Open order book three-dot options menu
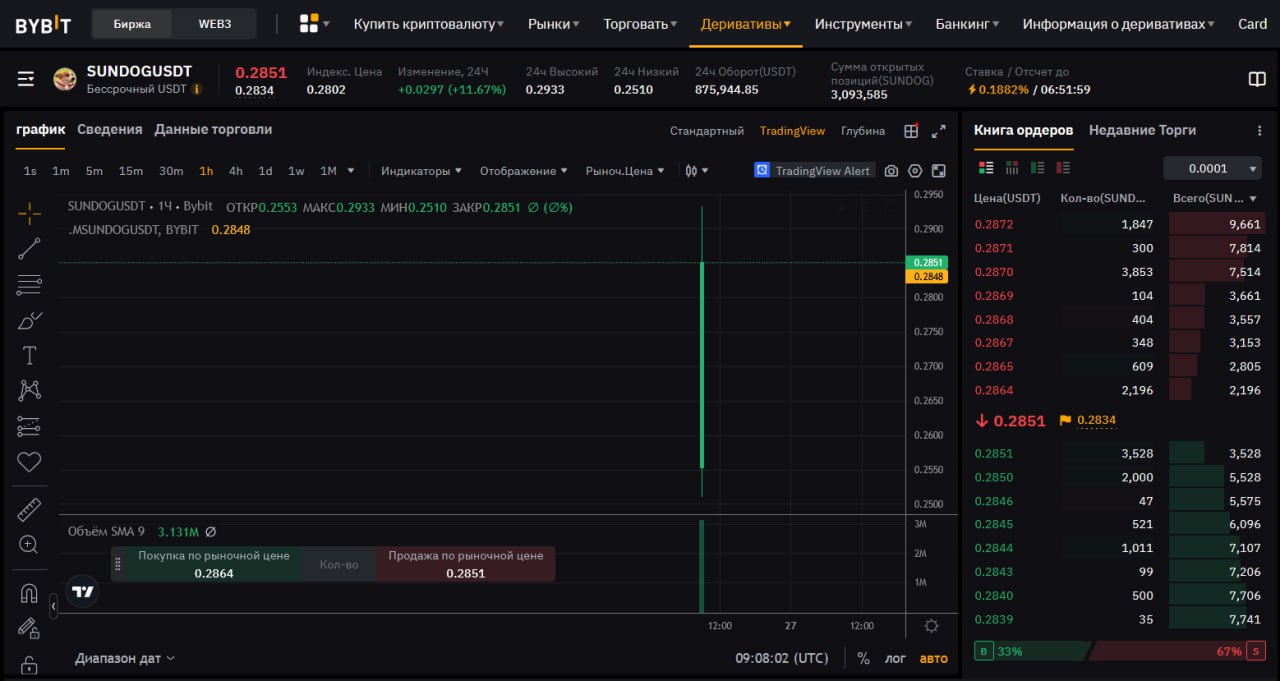1280x681 pixels. [x=1259, y=131]
